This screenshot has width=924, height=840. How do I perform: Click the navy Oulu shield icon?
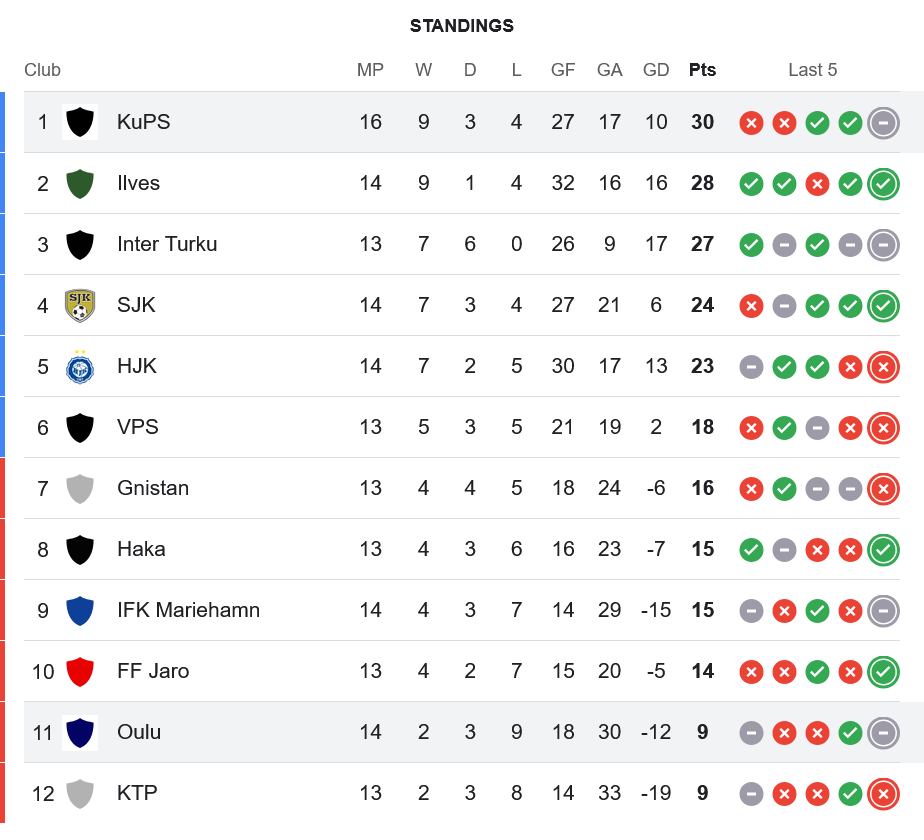tap(80, 732)
